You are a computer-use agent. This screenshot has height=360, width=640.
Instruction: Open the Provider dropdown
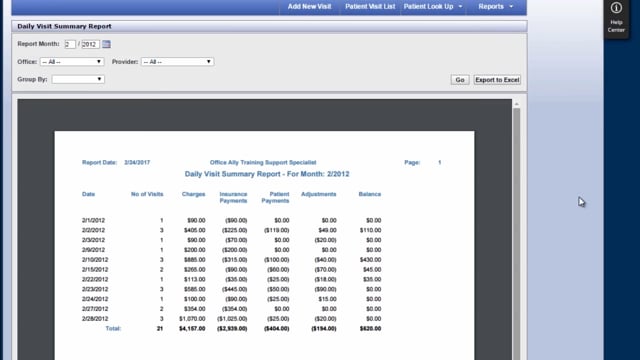pos(177,62)
